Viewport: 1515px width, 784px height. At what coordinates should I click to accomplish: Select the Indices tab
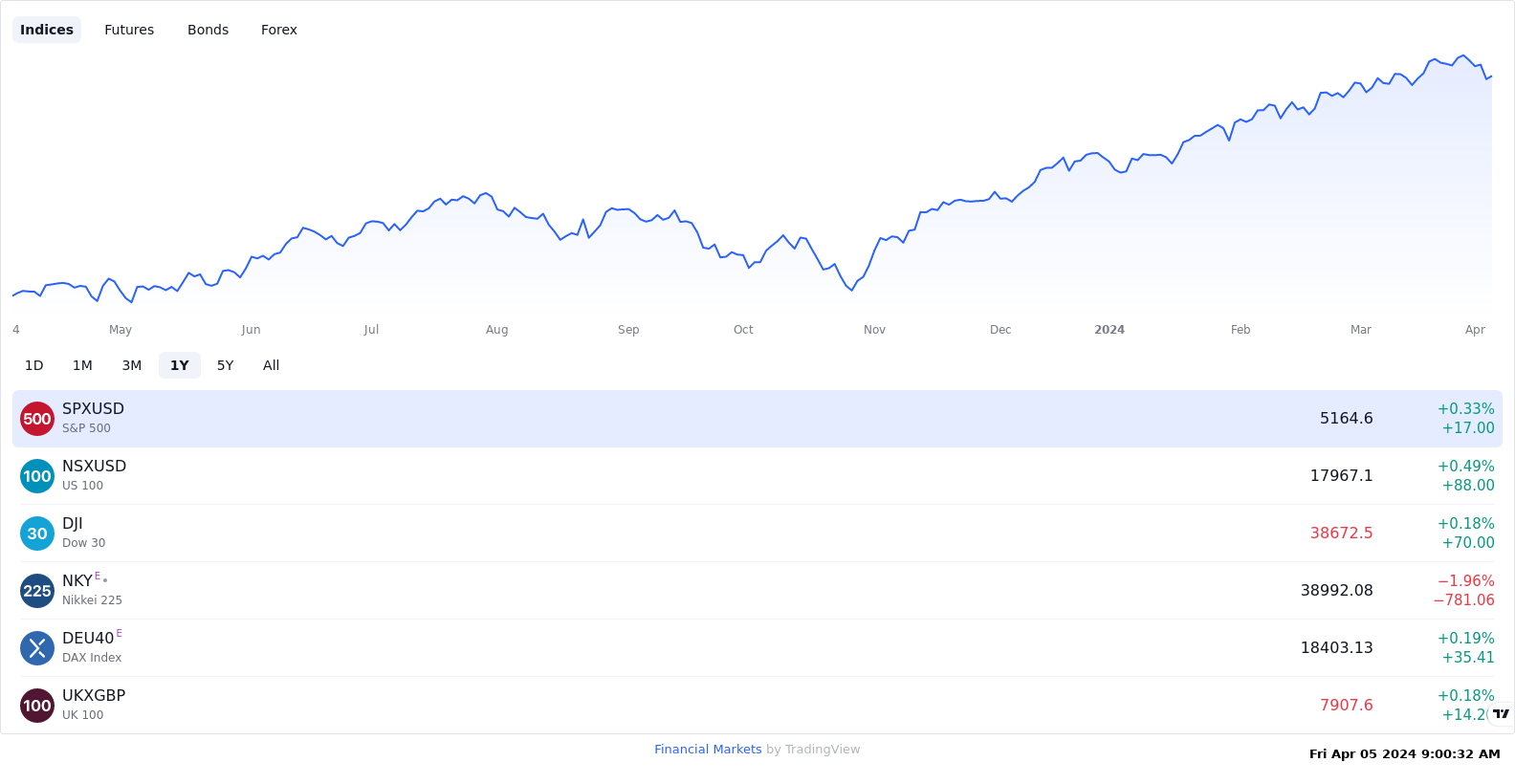pyautogui.click(x=47, y=30)
